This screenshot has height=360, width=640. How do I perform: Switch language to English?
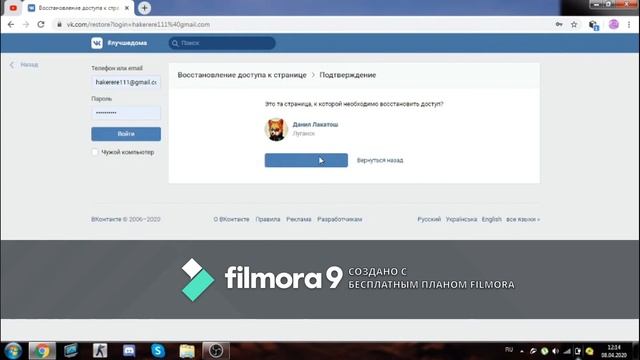(491, 219)
